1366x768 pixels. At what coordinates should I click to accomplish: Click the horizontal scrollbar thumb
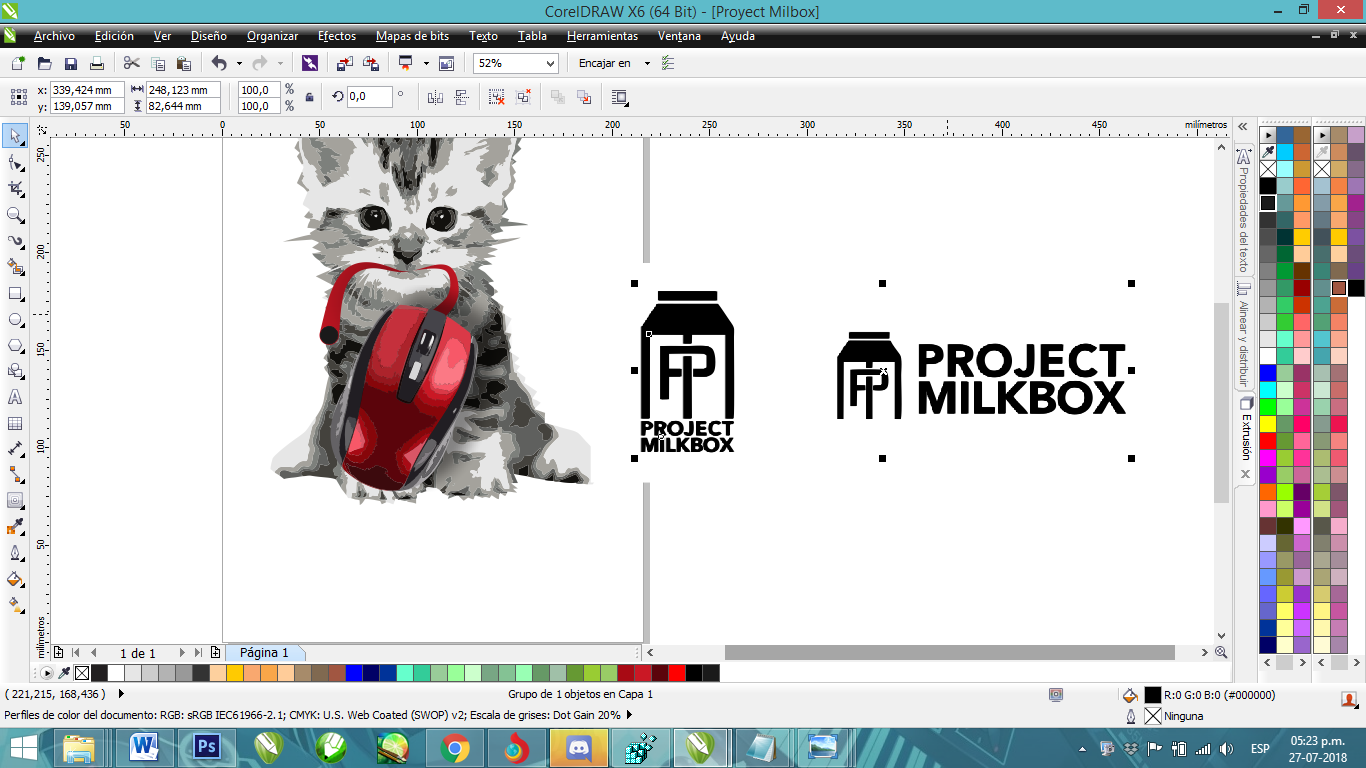[950, 652]
